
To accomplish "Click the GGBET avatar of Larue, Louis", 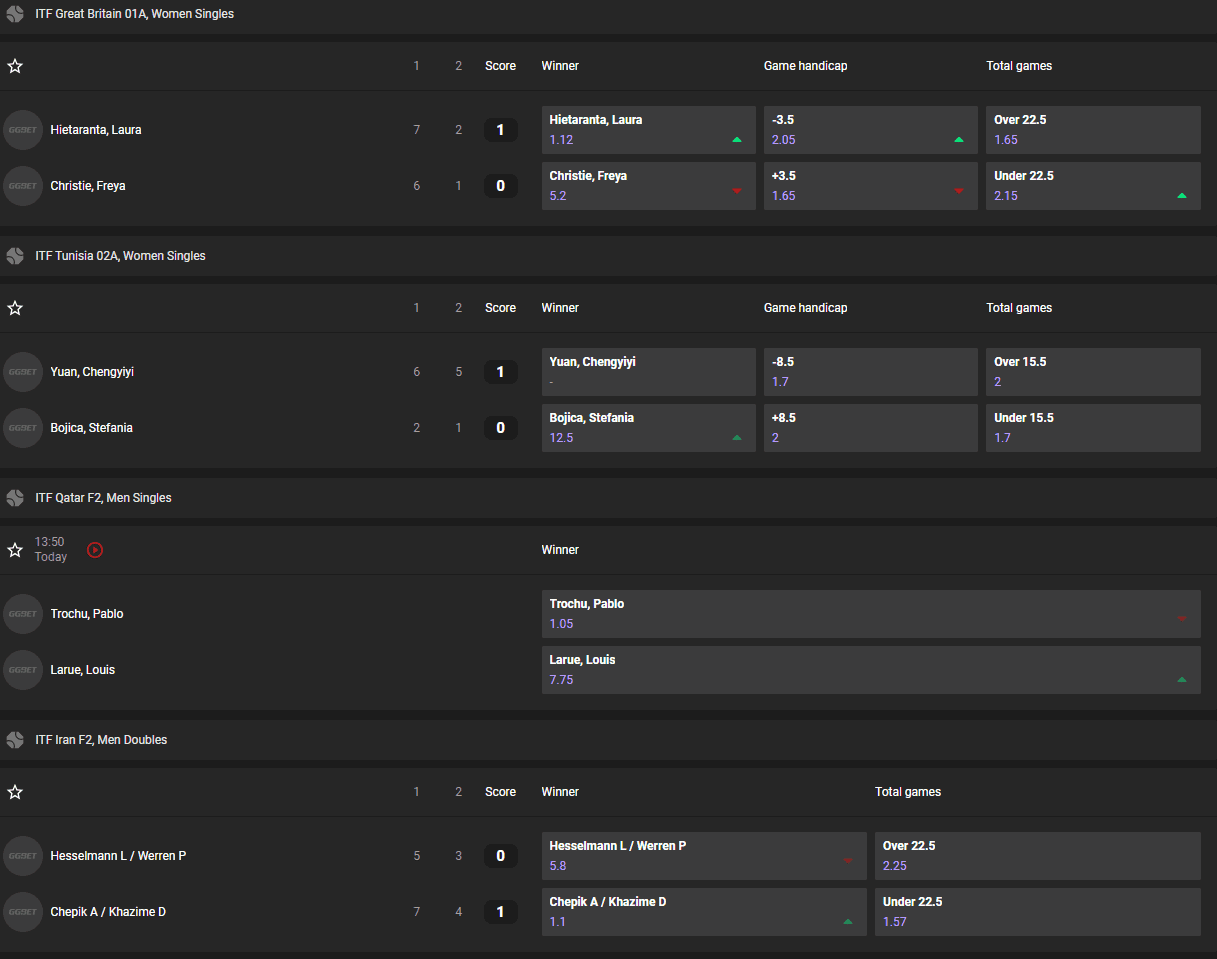I will point(23,670).
